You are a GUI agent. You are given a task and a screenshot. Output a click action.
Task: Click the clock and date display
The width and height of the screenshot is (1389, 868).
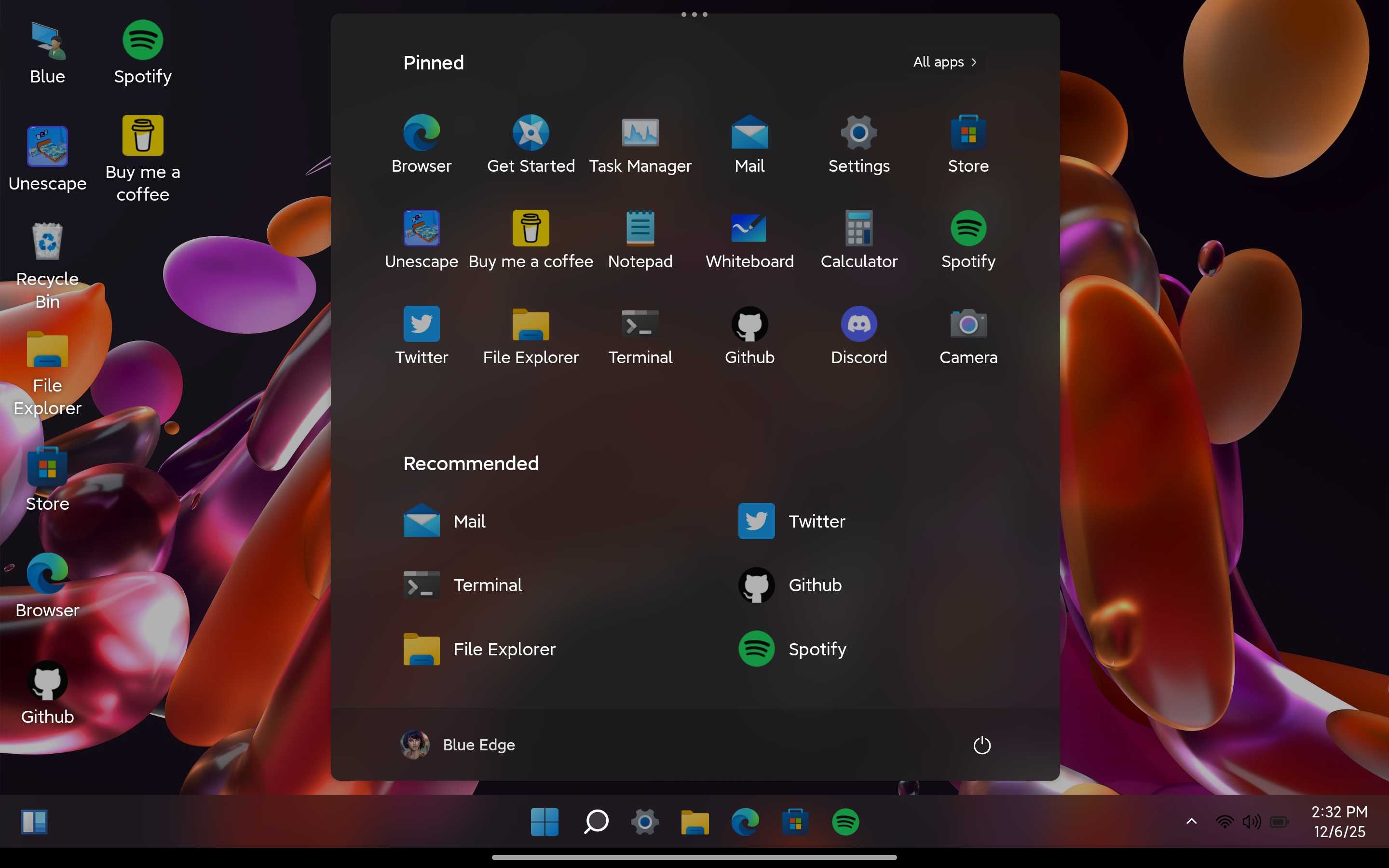coord(1339,822)
